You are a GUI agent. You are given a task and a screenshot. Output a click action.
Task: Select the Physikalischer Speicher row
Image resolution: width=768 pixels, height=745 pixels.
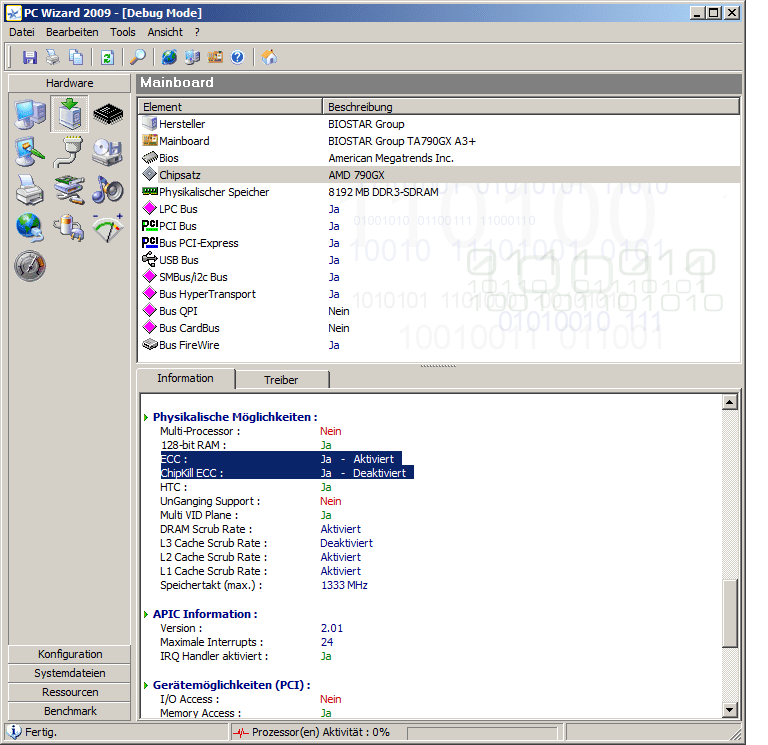pos(439,192)
